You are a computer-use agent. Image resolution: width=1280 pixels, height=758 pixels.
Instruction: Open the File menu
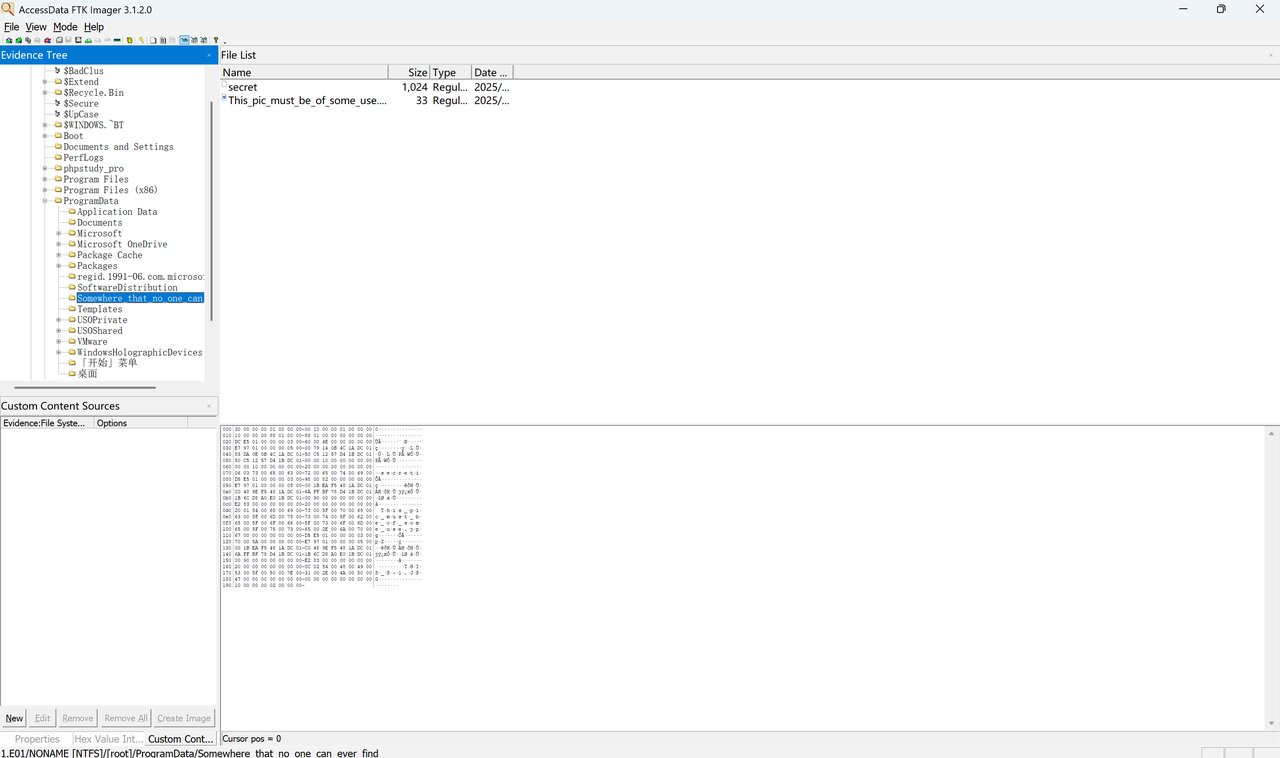(x=11, y=27)
